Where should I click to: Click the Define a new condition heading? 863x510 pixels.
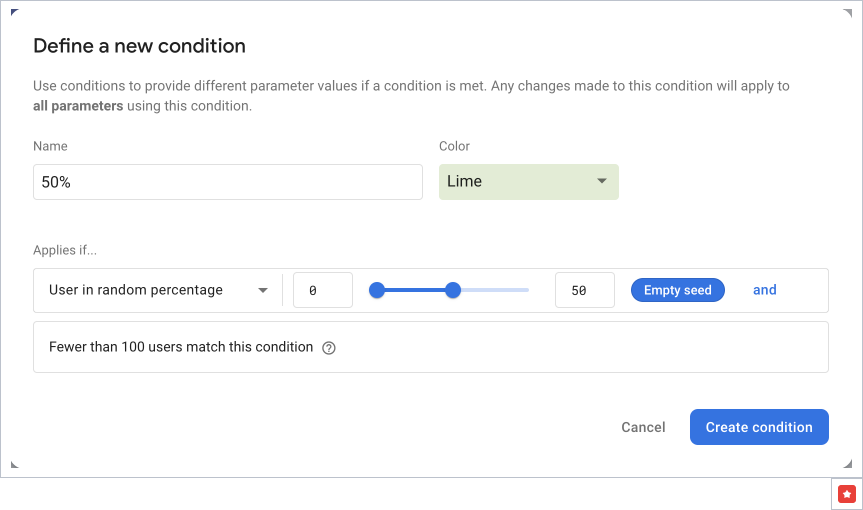[139, 46]
